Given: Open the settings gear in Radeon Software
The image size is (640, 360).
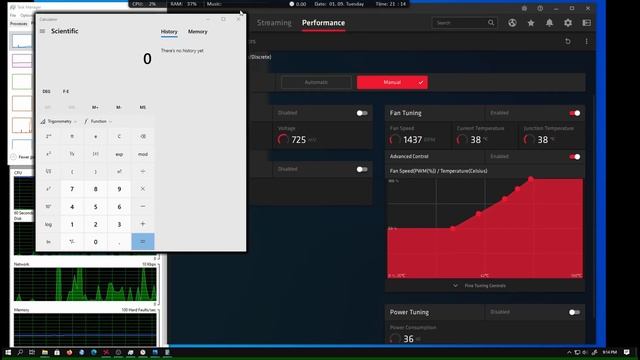Looking at the screenshot, I should pyautogui.click(x=568, y=23).
